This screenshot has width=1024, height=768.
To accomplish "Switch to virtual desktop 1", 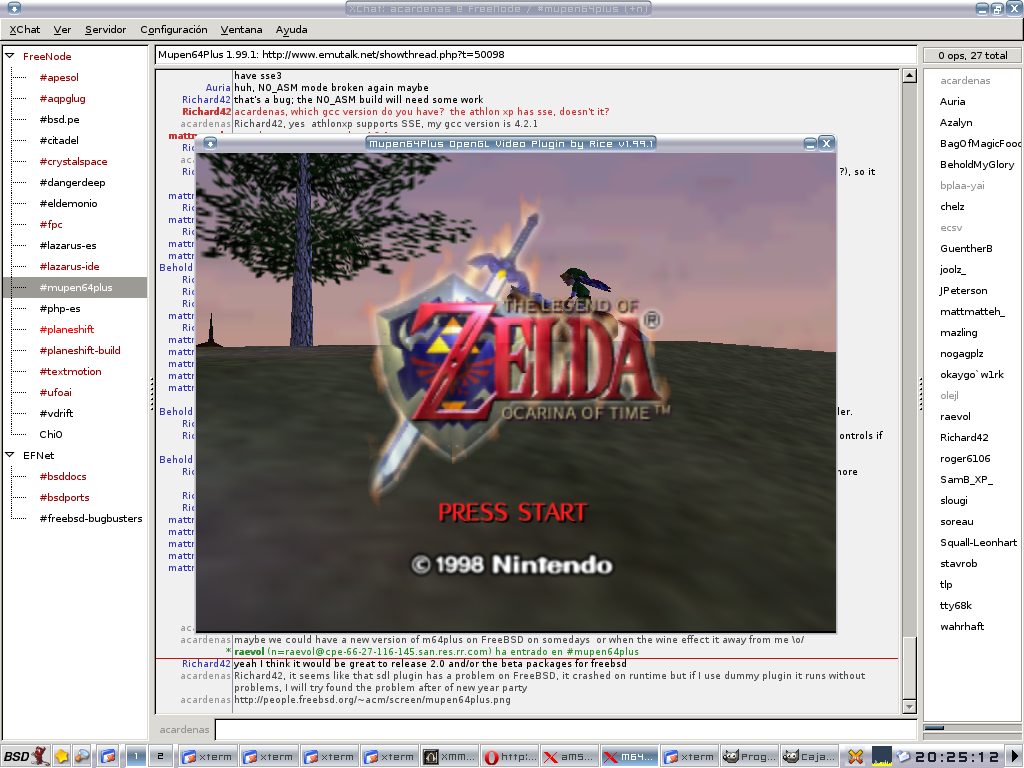I will pos(135,756).
